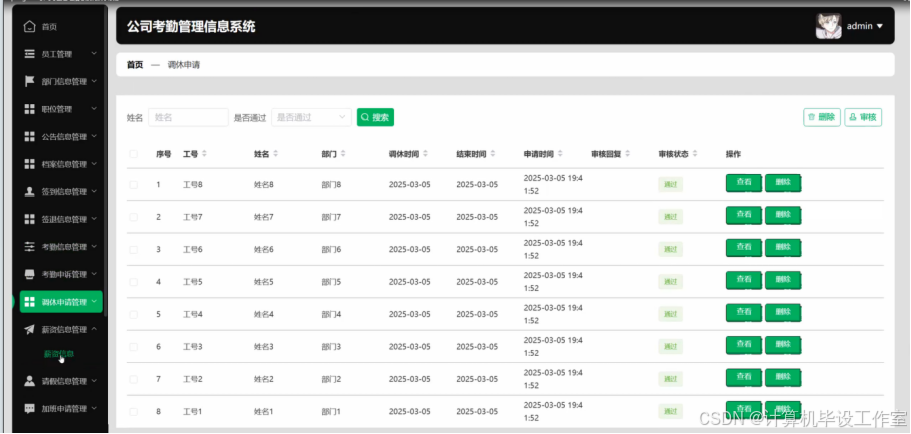Expand 公告信息管理 chevron

coord(94,137)
